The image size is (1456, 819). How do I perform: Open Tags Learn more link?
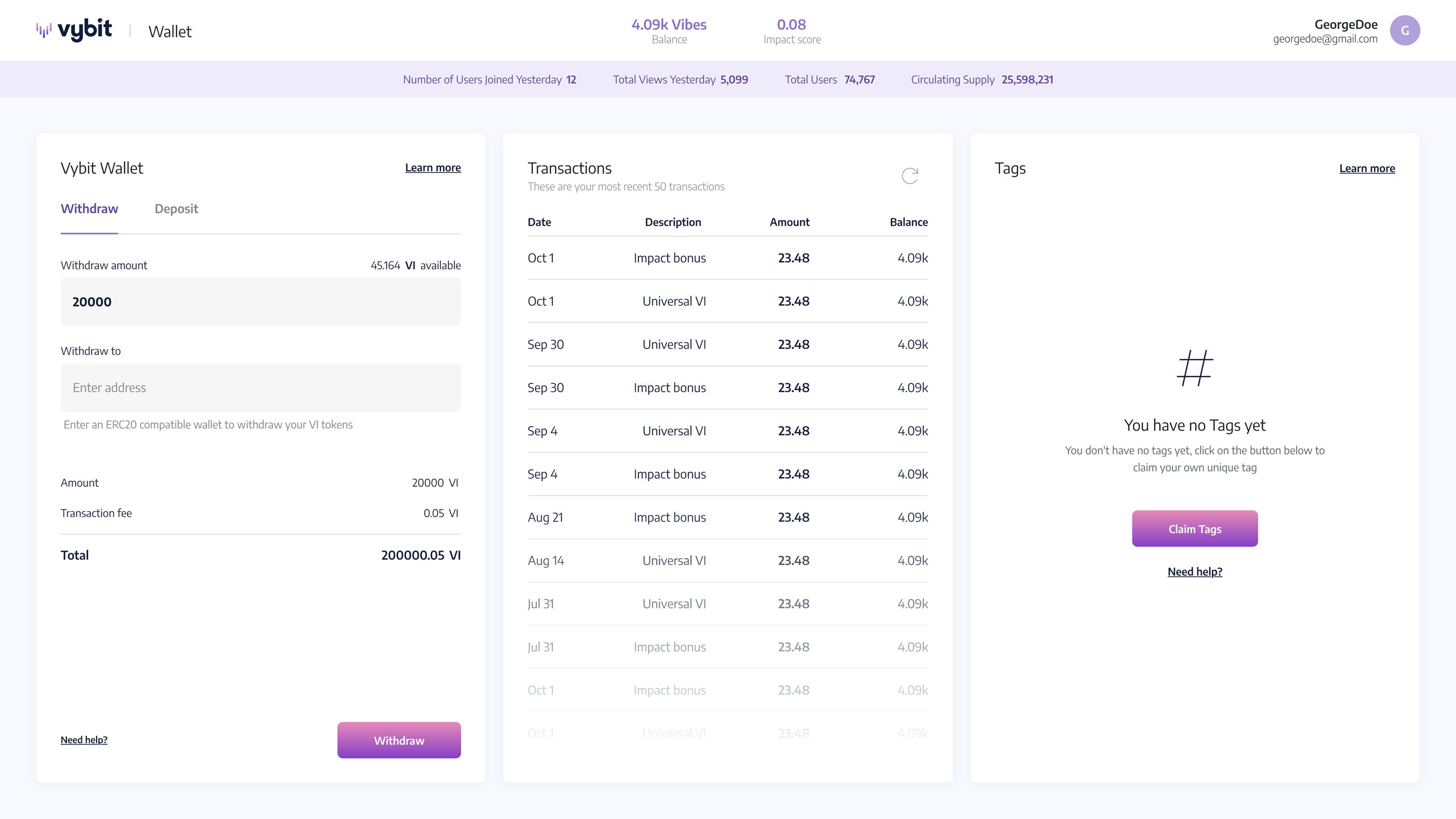pyautogui.click(x=1367, y=168)
